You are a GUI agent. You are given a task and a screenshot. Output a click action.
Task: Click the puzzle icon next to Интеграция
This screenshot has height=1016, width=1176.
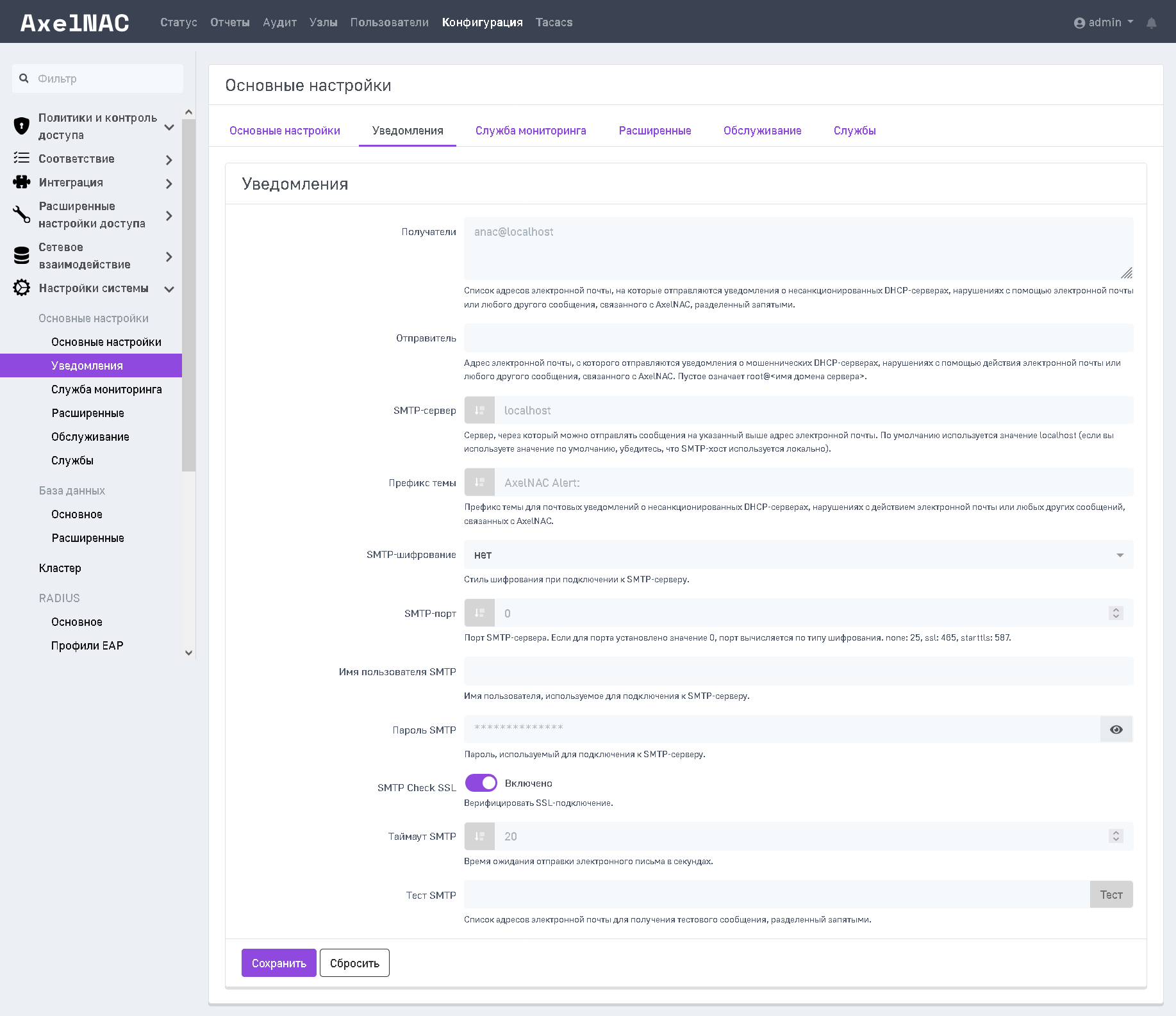click(x=21, y=182)
